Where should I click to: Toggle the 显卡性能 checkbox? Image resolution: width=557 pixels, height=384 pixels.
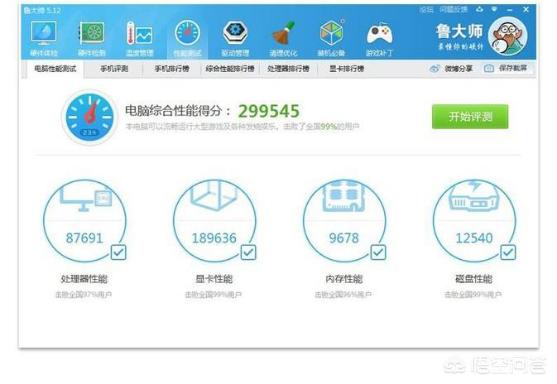click(x=248, y=253)
